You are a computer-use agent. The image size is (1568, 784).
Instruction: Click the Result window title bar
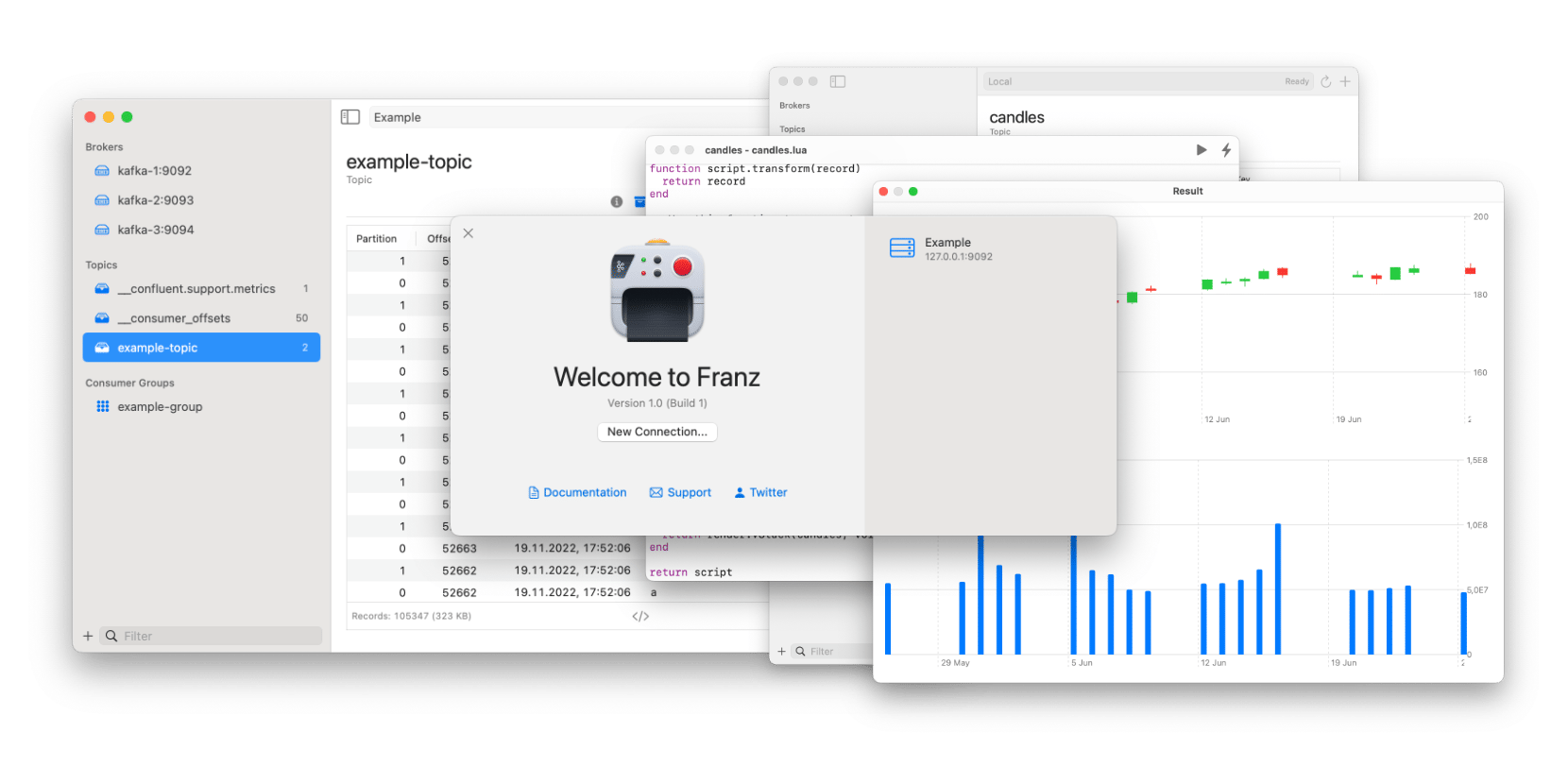point(1188,191)
